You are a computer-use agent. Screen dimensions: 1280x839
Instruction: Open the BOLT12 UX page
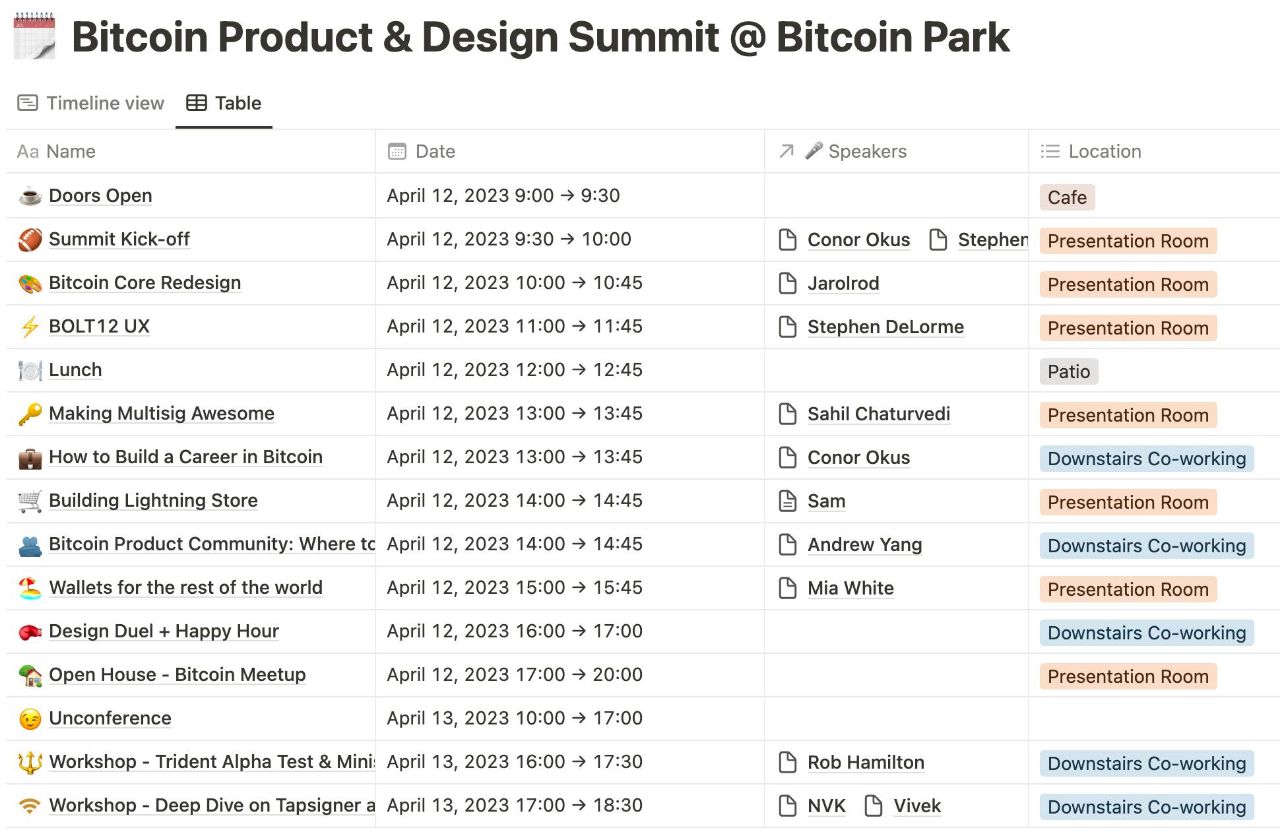pos(99,326)
